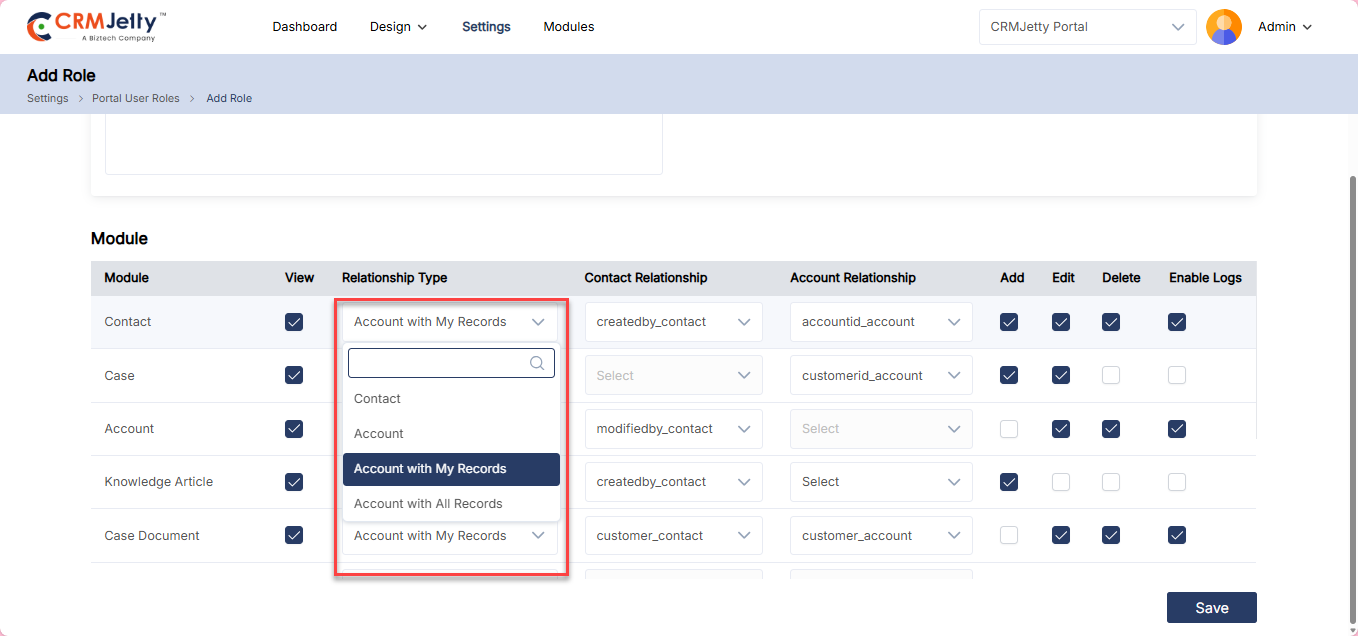Open the Modules menu item
Screen dimensions: 1358x636
568,27
